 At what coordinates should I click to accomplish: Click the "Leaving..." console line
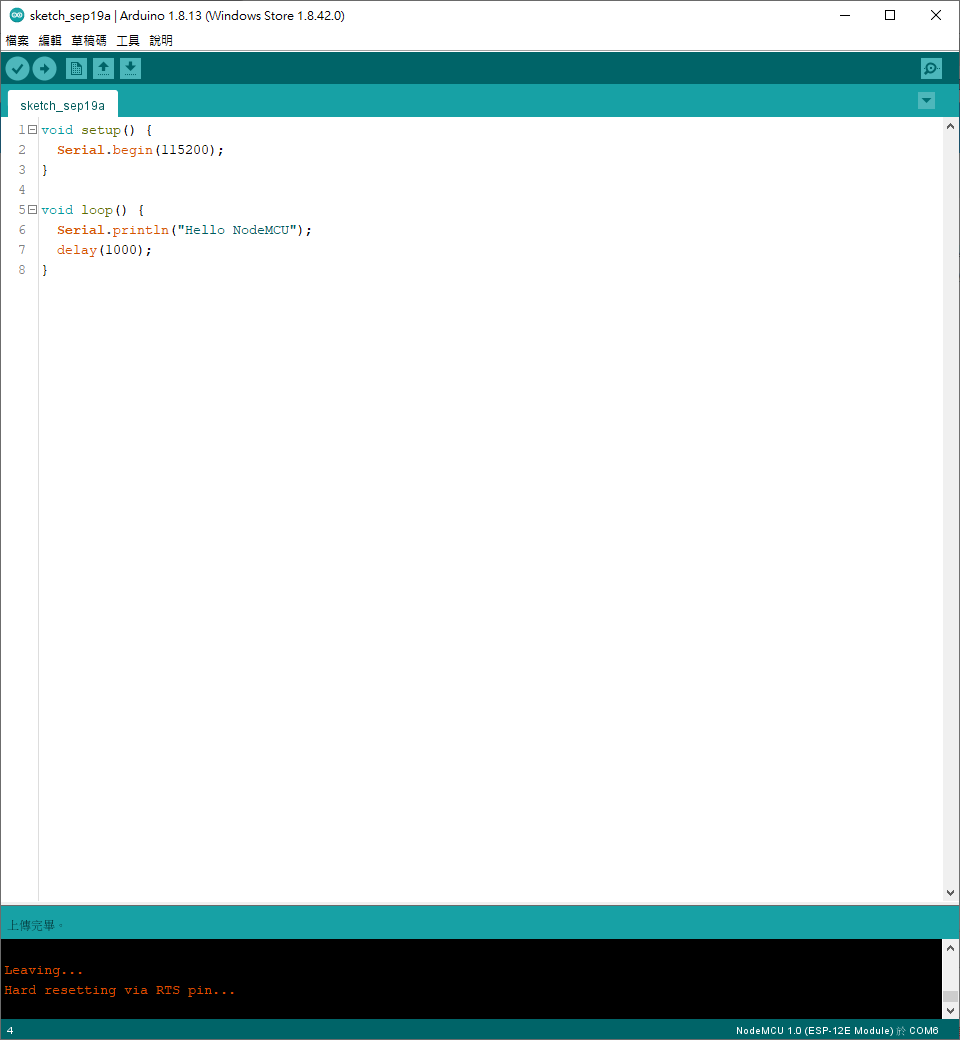(44, 970)
